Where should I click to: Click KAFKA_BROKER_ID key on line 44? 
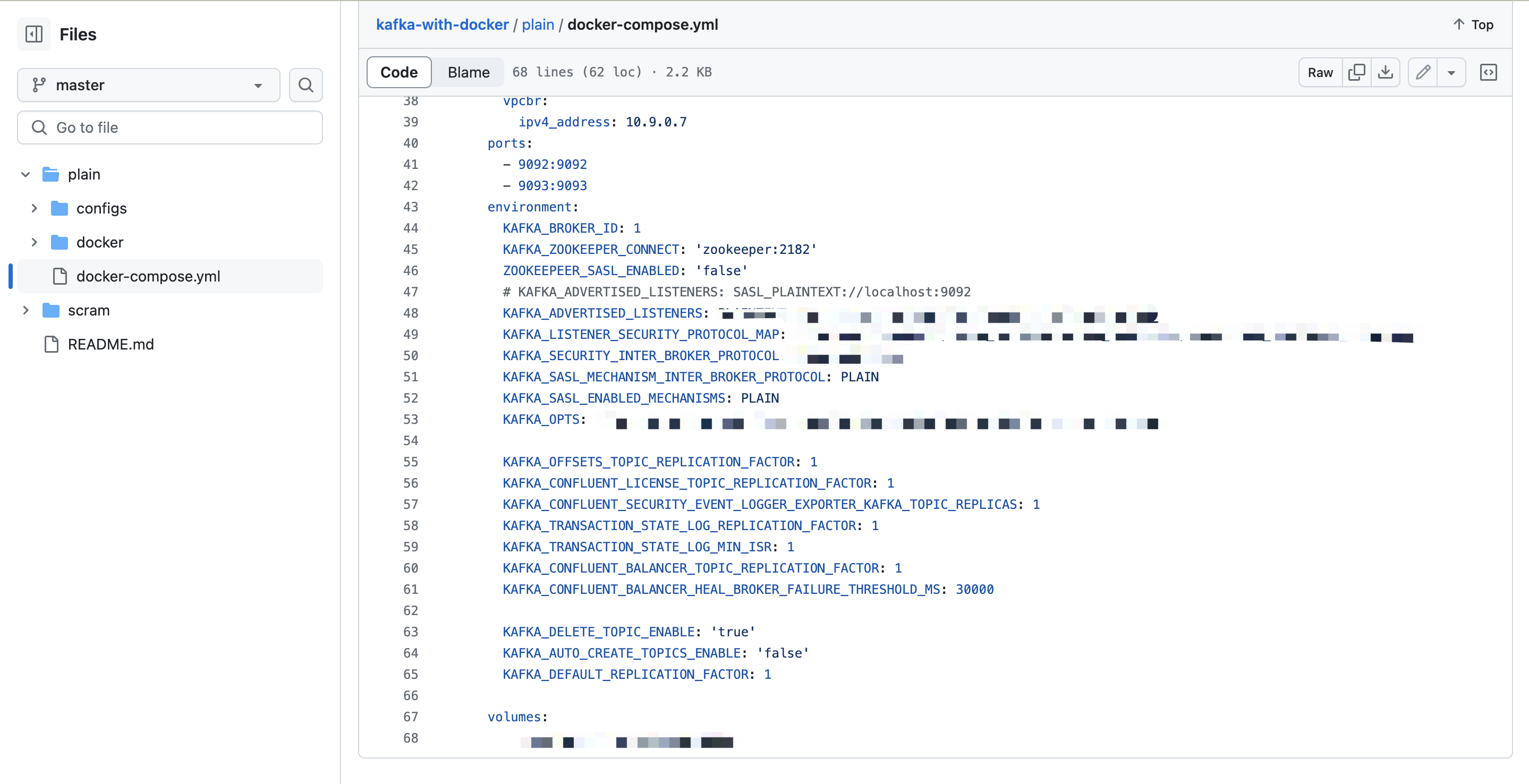click(560, 228)
